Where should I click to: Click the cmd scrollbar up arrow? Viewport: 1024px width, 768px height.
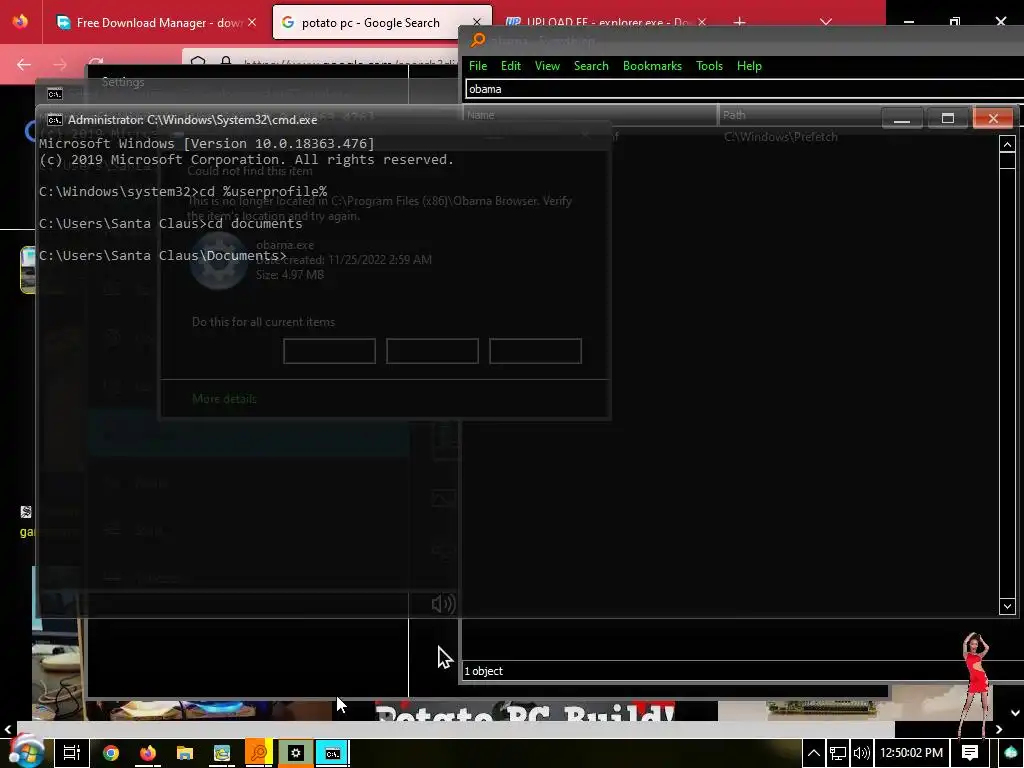coord(1007,144)
